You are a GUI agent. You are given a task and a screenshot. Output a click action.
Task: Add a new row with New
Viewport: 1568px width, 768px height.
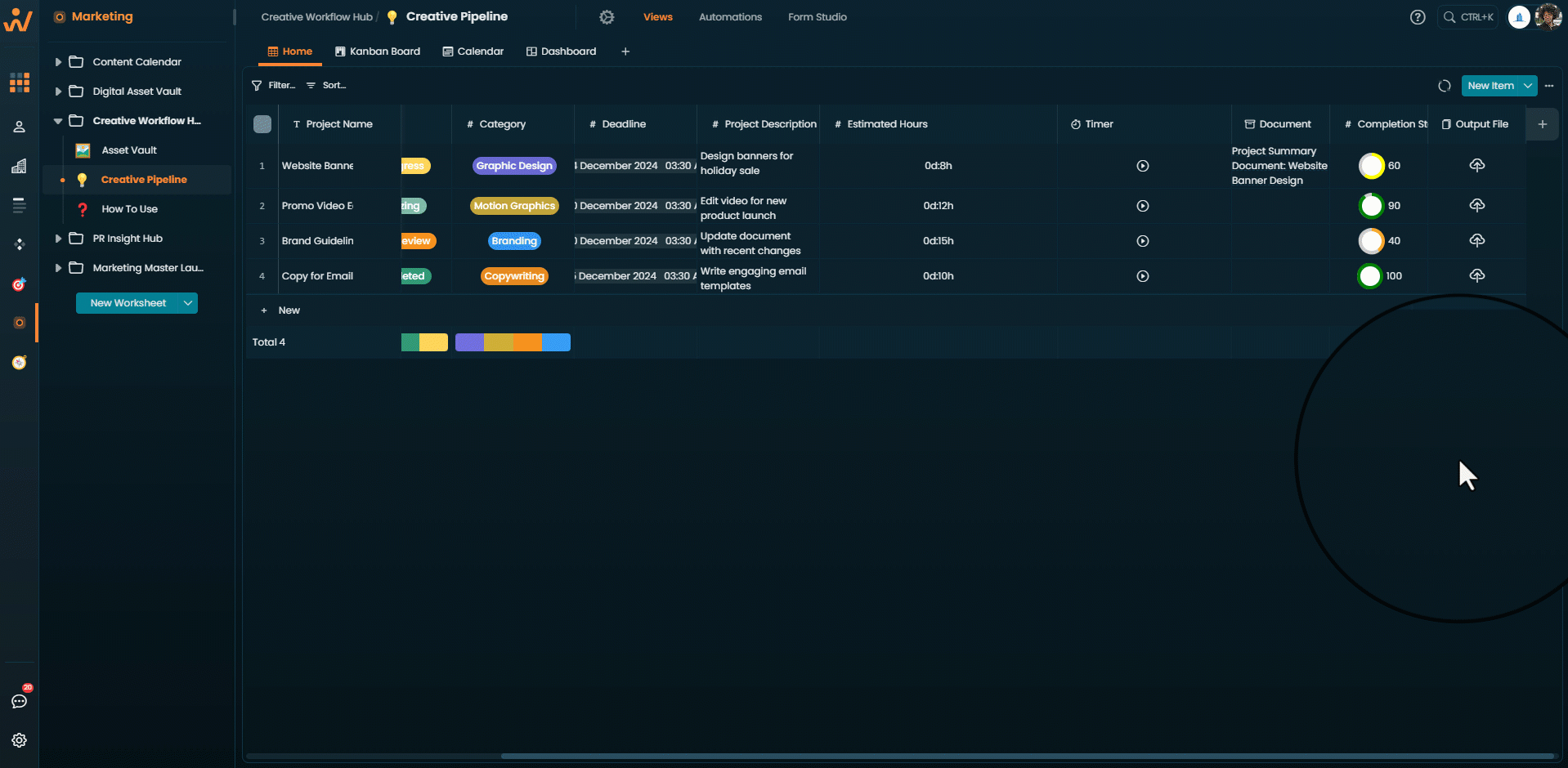pyautogui.click(x=280, y=310)
